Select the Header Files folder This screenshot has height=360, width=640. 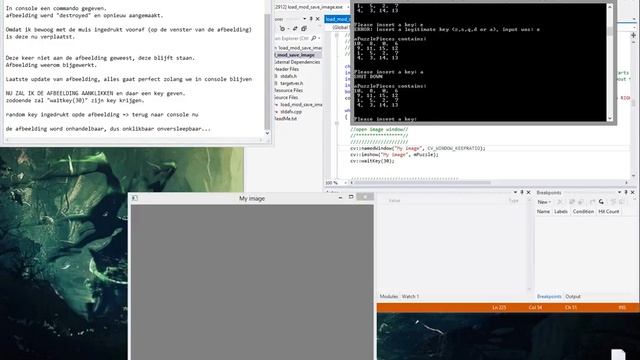tap(286, 69)
